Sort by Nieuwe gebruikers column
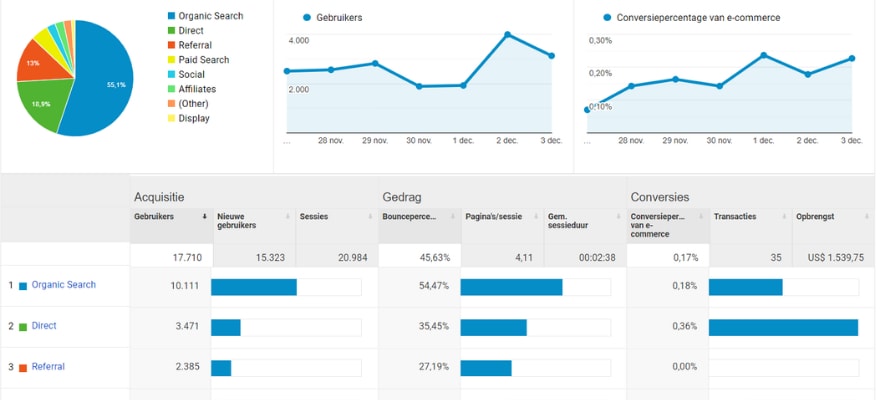Image resolution: width=880 pixels, height=400 pixels. pyautogui.click(x=237, y=221)
